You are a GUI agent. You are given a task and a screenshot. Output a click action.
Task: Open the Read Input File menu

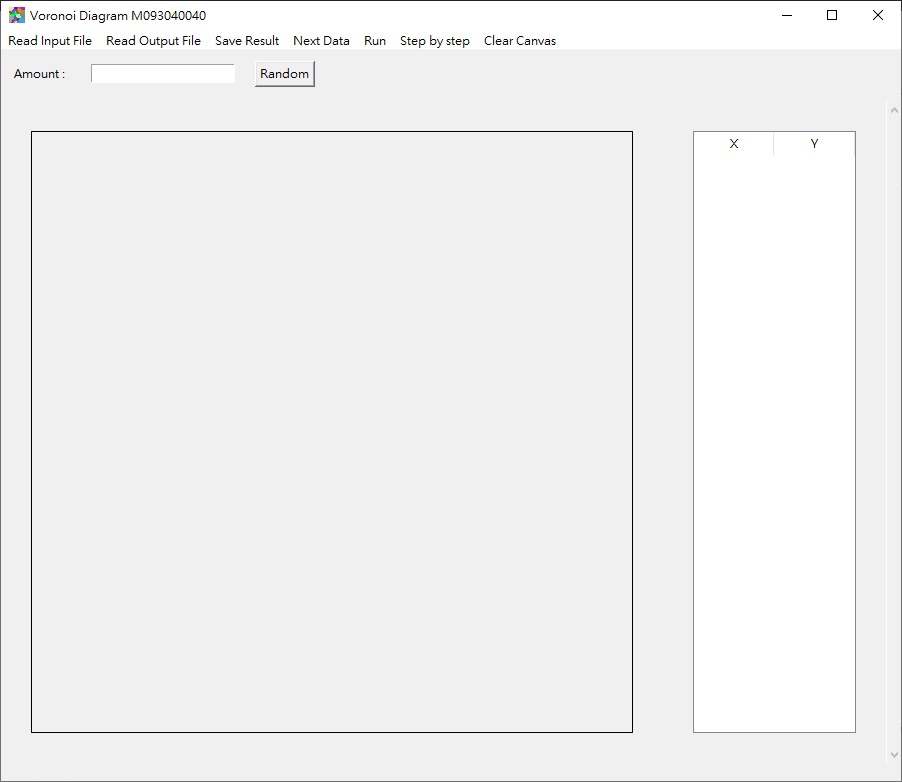50,41
